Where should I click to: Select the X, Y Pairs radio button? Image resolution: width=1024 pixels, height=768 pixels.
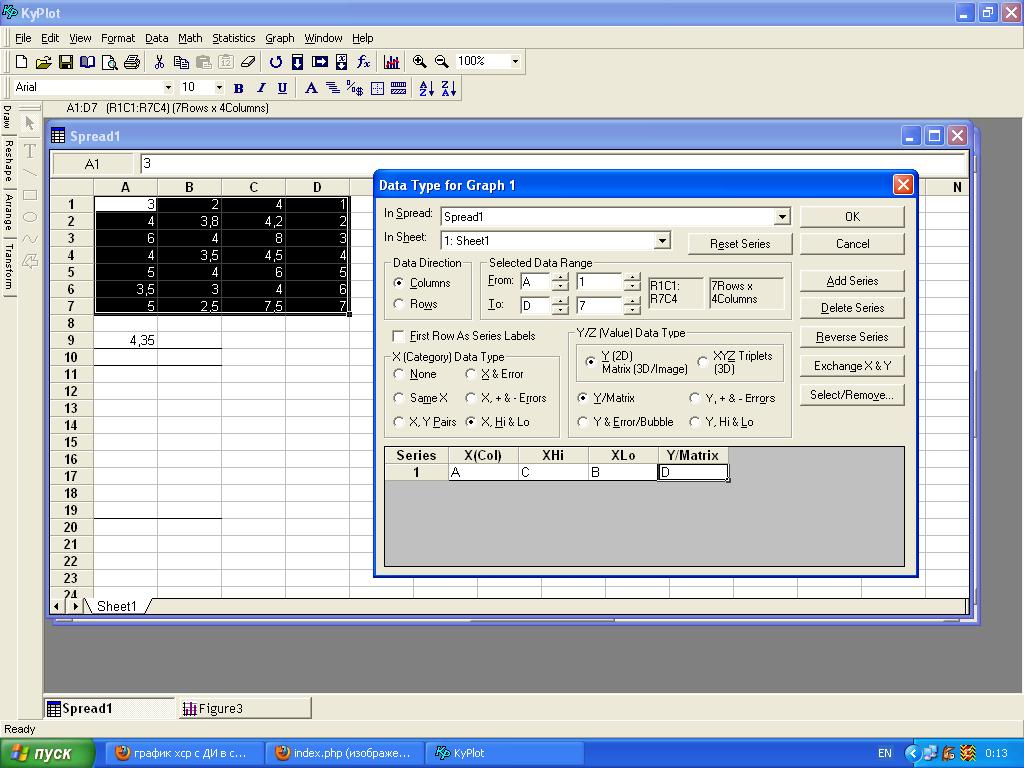point(400,422)
